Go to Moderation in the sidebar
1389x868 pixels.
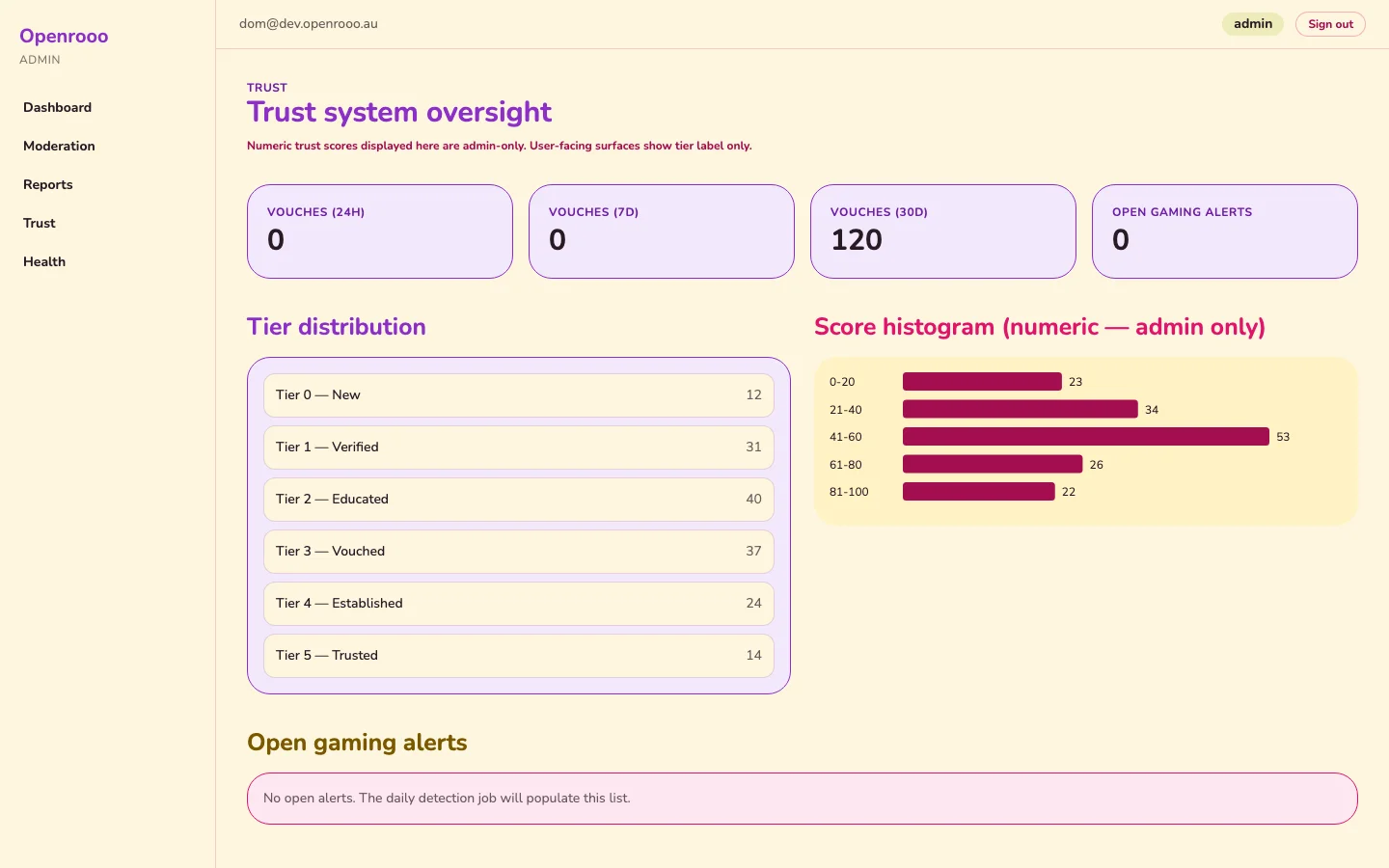coord(59,146)
